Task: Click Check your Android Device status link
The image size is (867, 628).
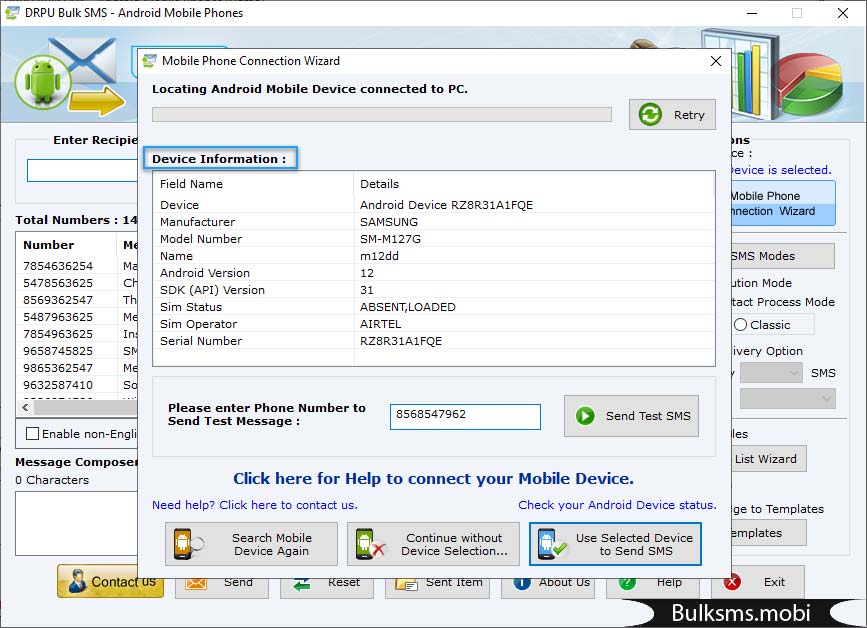Action: (x=617, y=505)
